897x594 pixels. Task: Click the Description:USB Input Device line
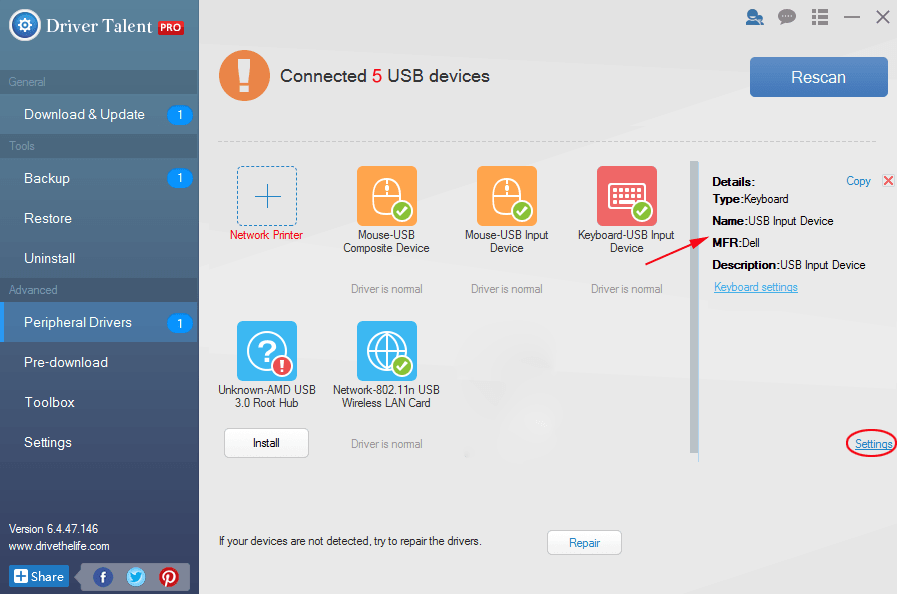(x=788, y=265)
